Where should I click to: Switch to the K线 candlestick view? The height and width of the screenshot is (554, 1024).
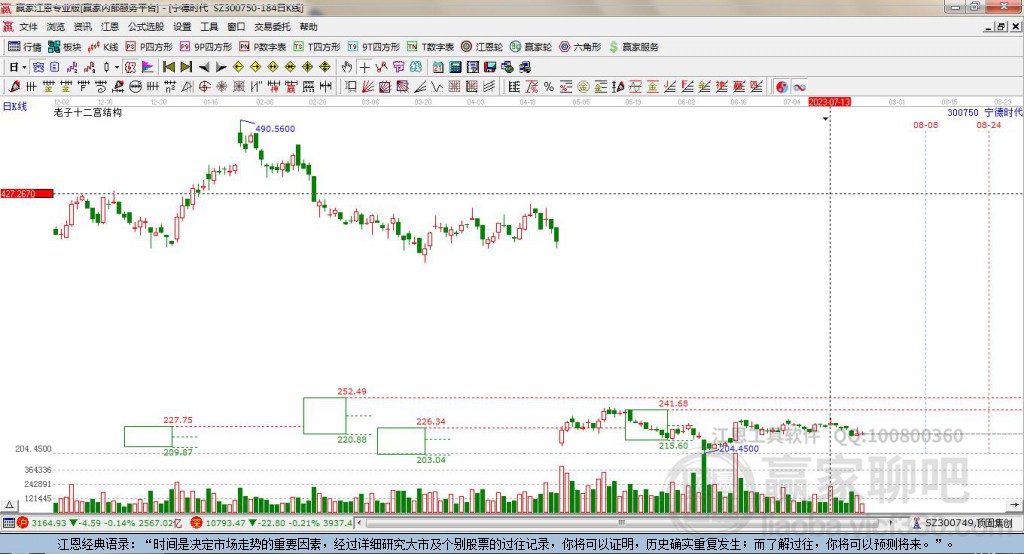click(103, 46)
